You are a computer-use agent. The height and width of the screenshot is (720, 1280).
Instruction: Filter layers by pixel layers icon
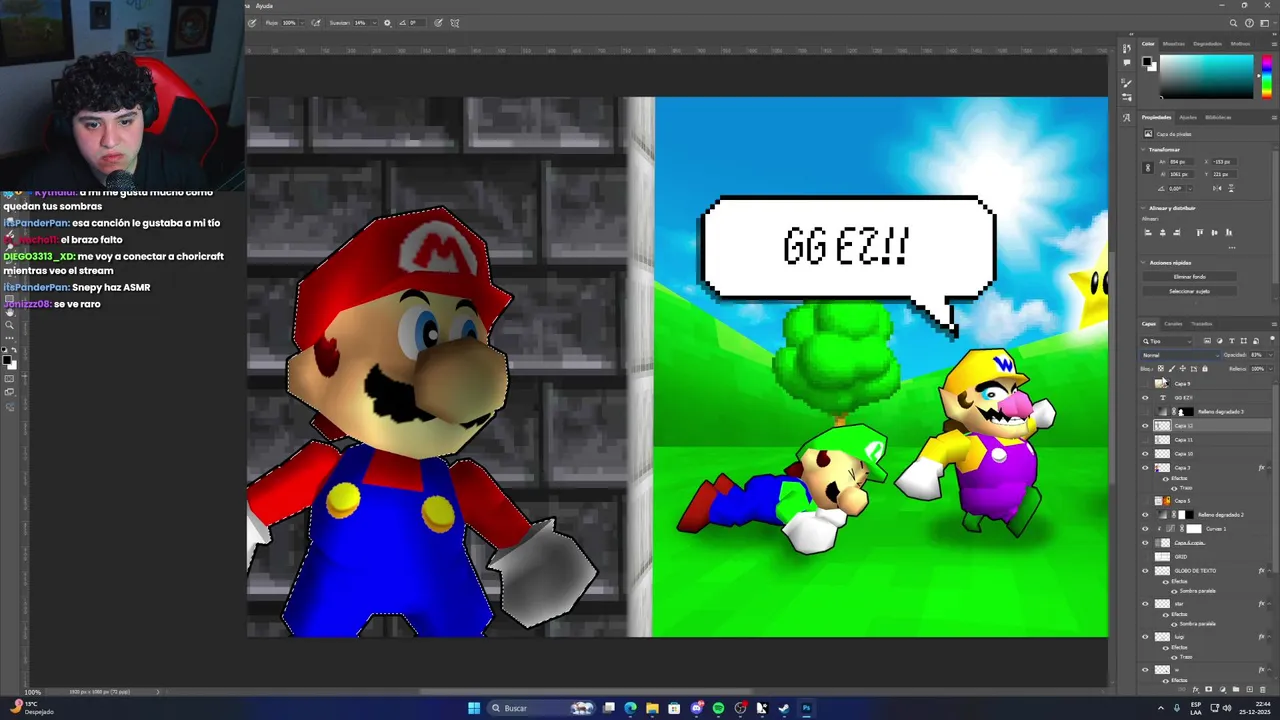tap(1207, 341)
